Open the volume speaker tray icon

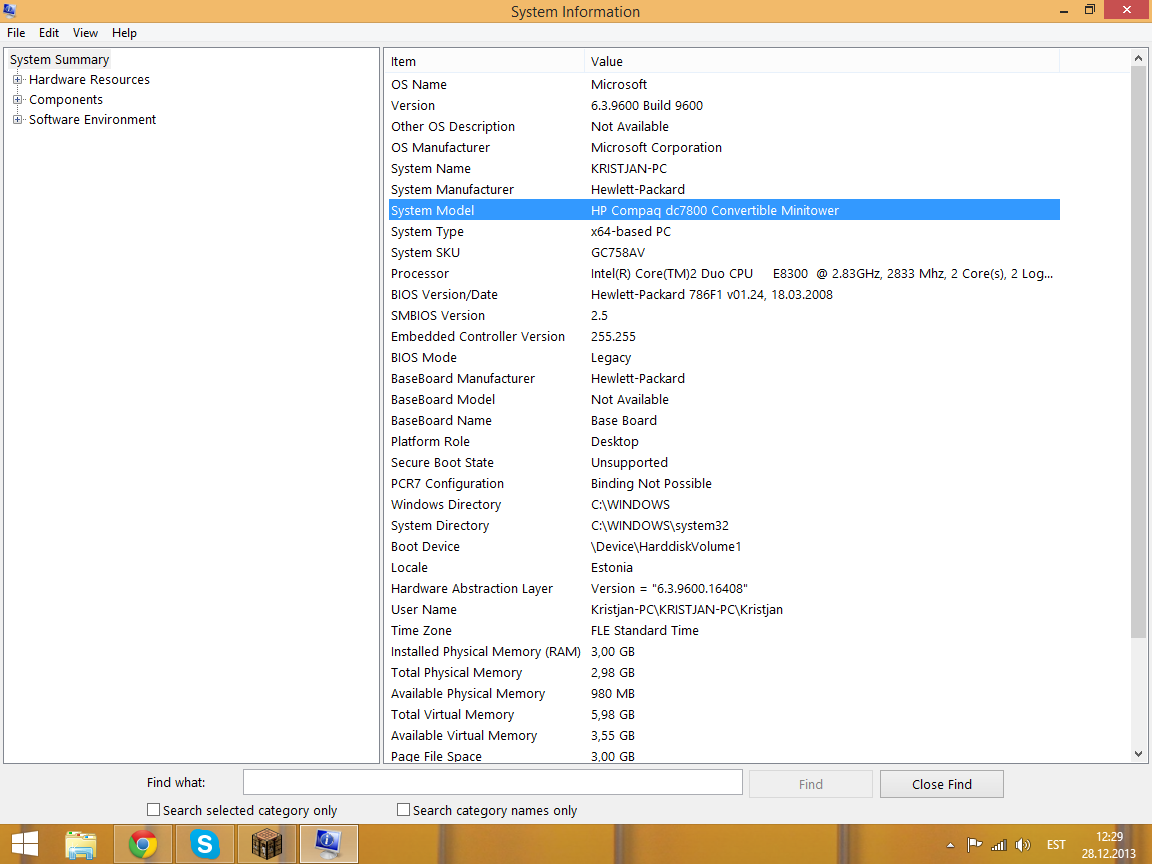(x=1023, y=845)
